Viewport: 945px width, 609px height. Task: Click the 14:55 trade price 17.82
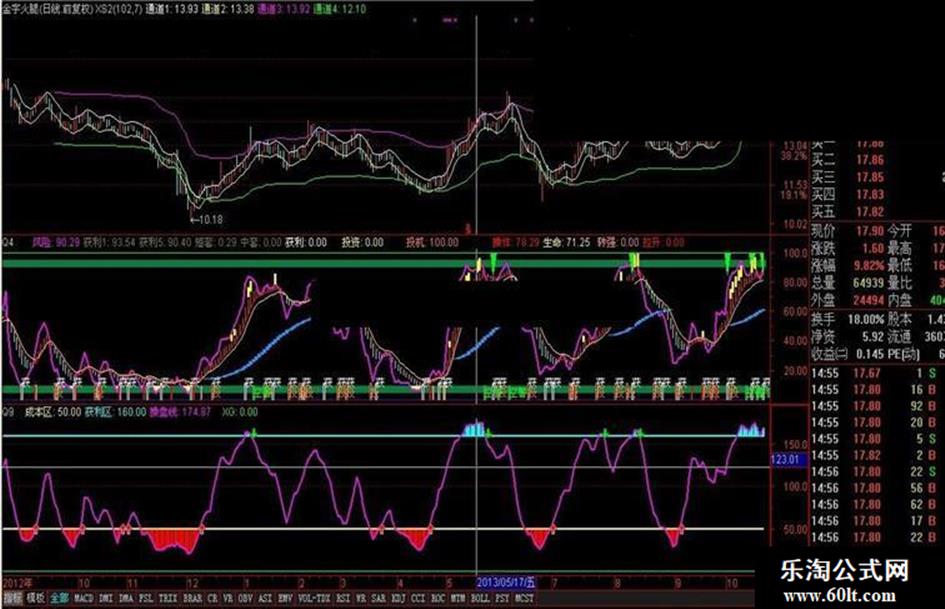click(867, 455)
